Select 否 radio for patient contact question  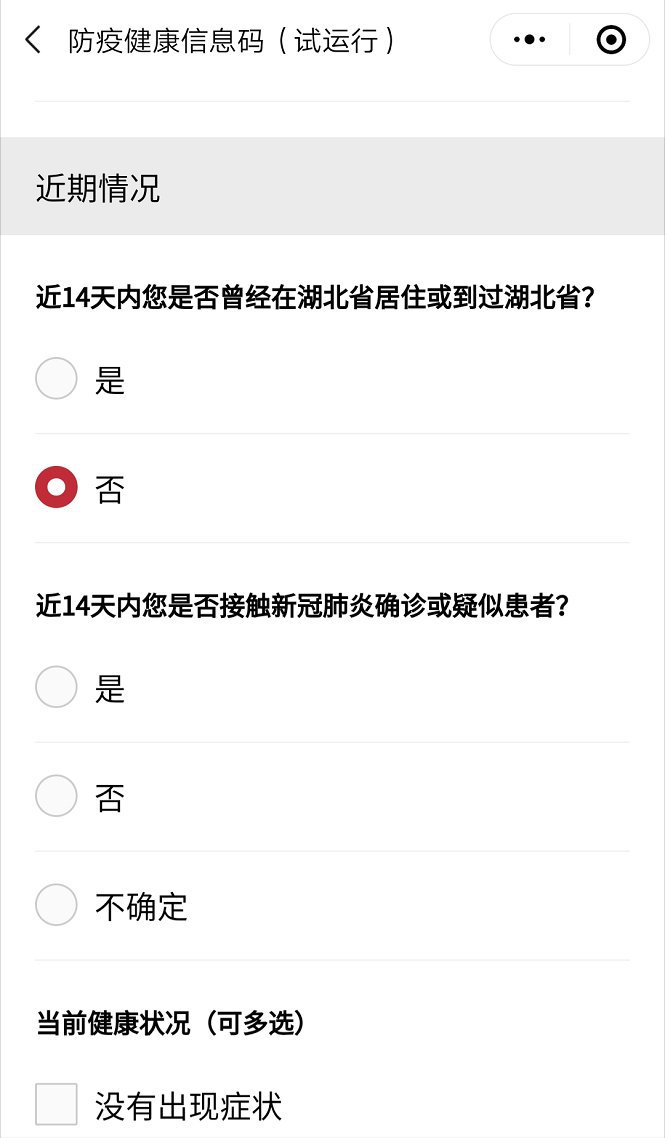56,796
